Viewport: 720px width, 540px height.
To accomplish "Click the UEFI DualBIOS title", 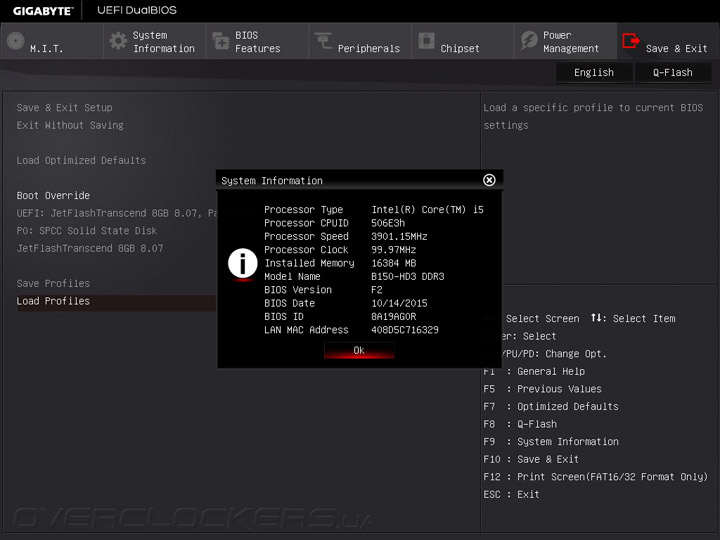I will pyautogui.click(x=137, y=10).
